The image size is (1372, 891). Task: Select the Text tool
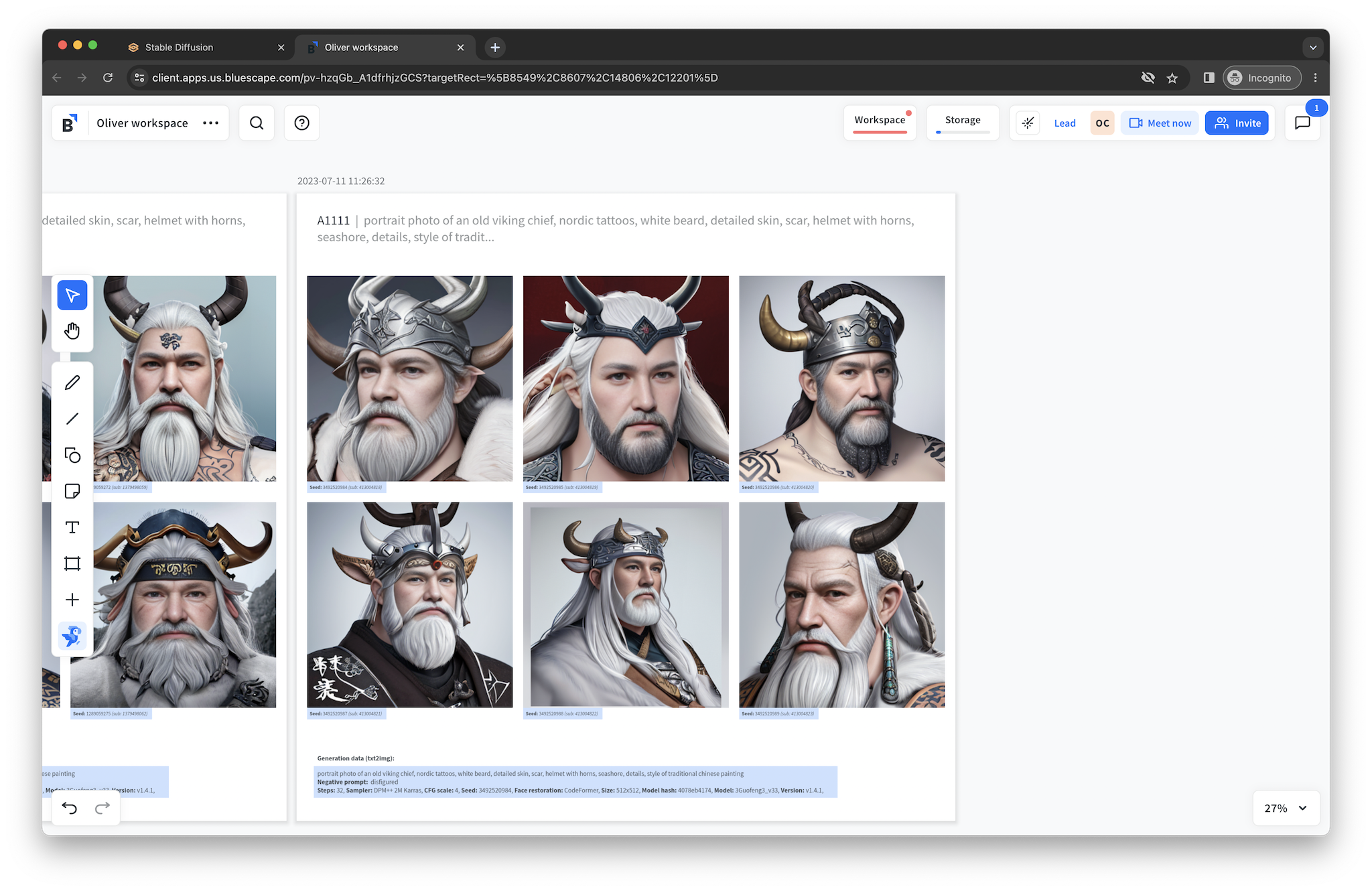pyautogui.click(x=72, y=527)
